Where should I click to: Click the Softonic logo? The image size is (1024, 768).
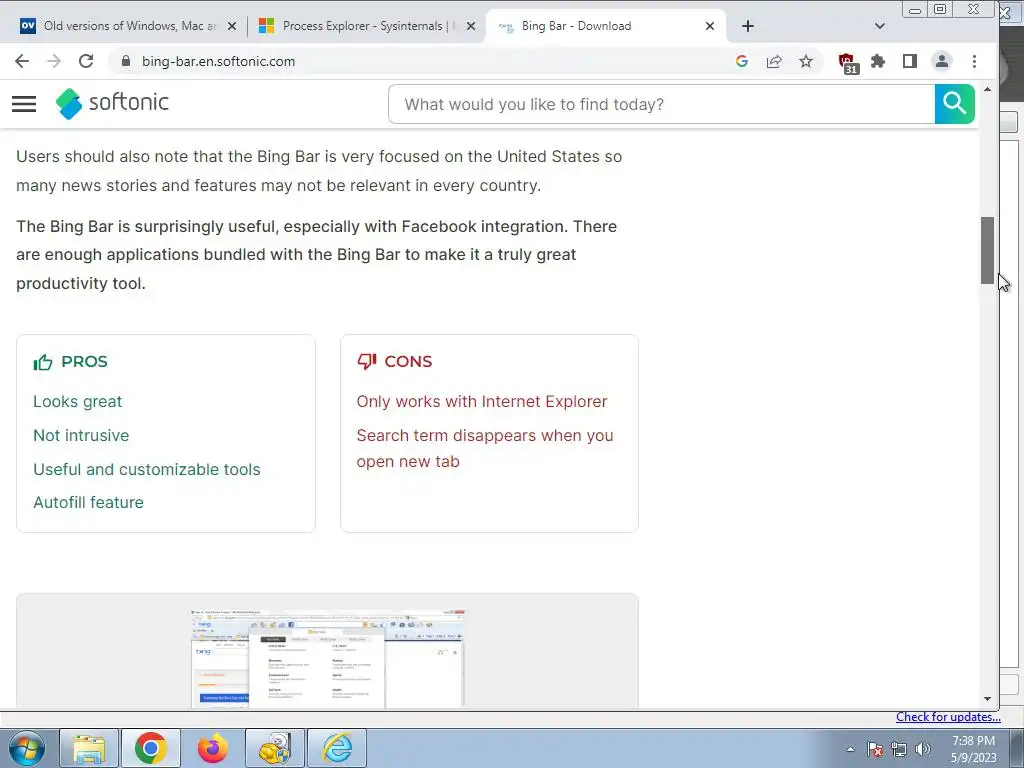pos(112,103)
